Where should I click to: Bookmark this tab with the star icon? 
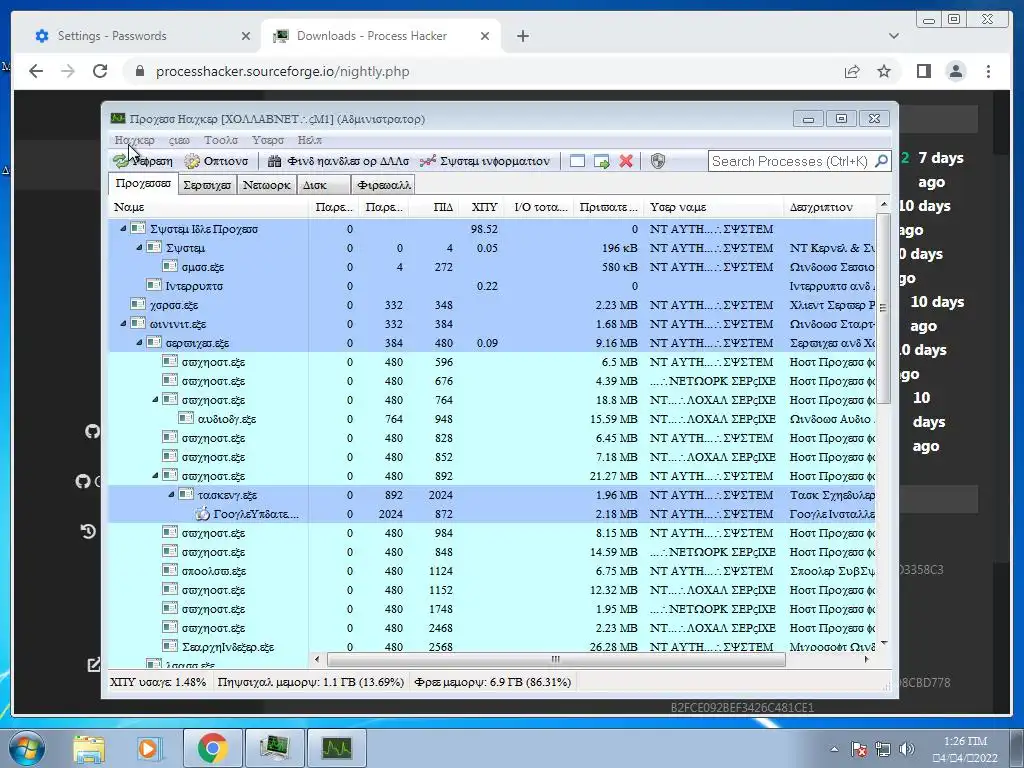[x=884, y=71]
